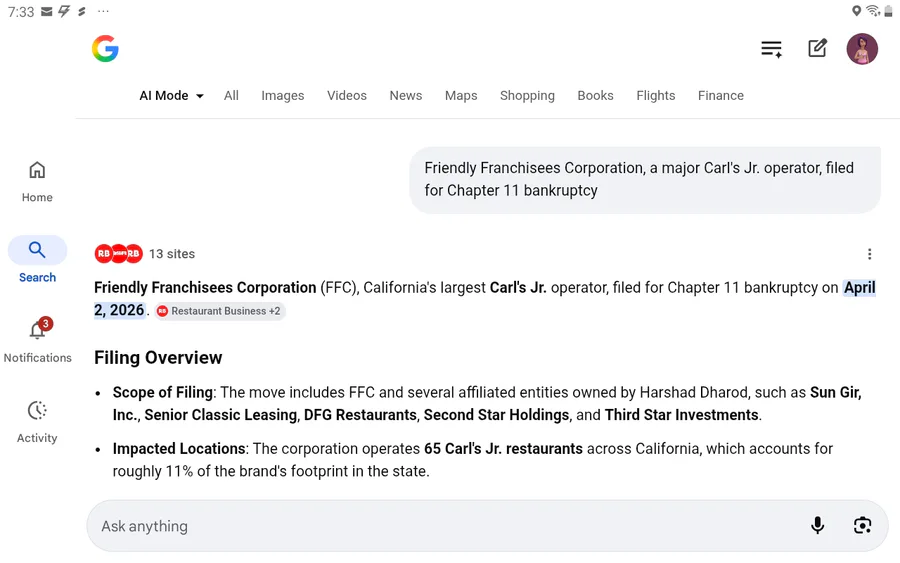Expand the AI Mode dropdown

pos(171,96)
